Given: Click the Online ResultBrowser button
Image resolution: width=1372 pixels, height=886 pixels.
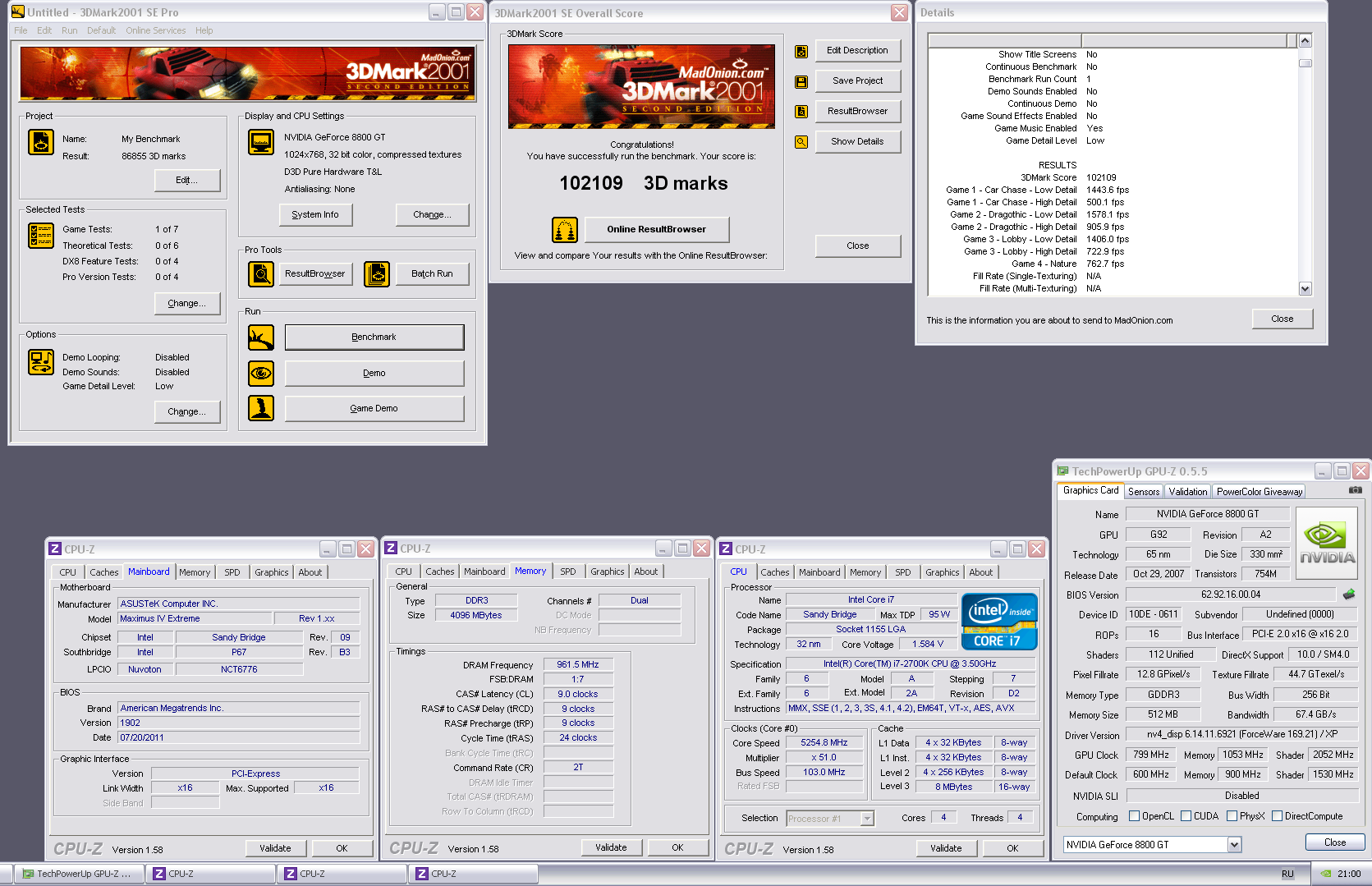Looking at the screenshot, I should pyautogui.click(x=657, y=230).
